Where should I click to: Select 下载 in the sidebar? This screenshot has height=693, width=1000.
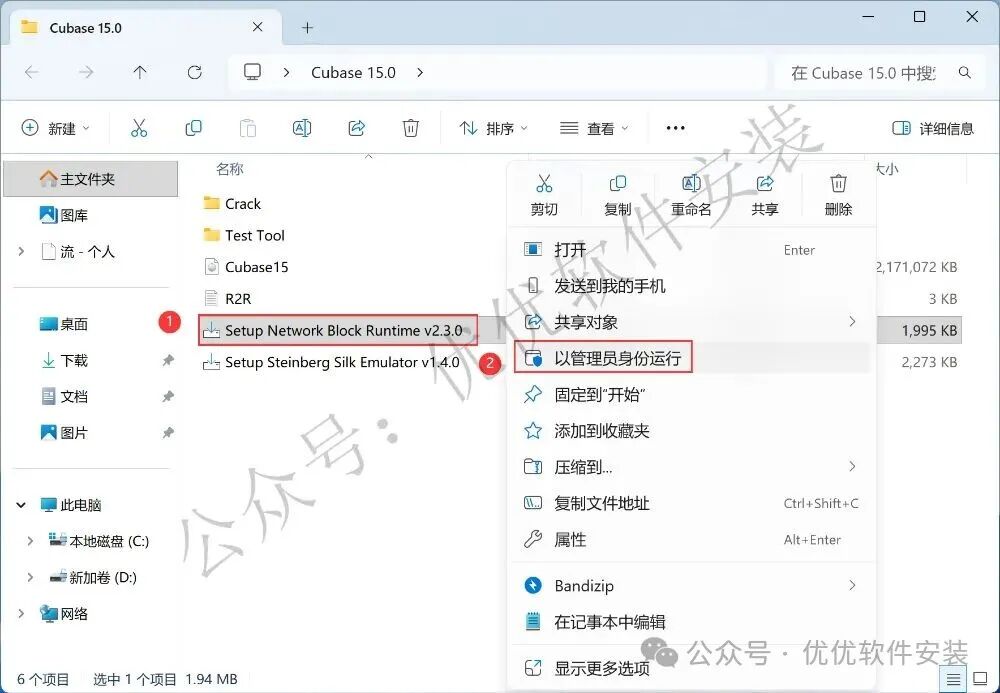click(x=91, y=360)
